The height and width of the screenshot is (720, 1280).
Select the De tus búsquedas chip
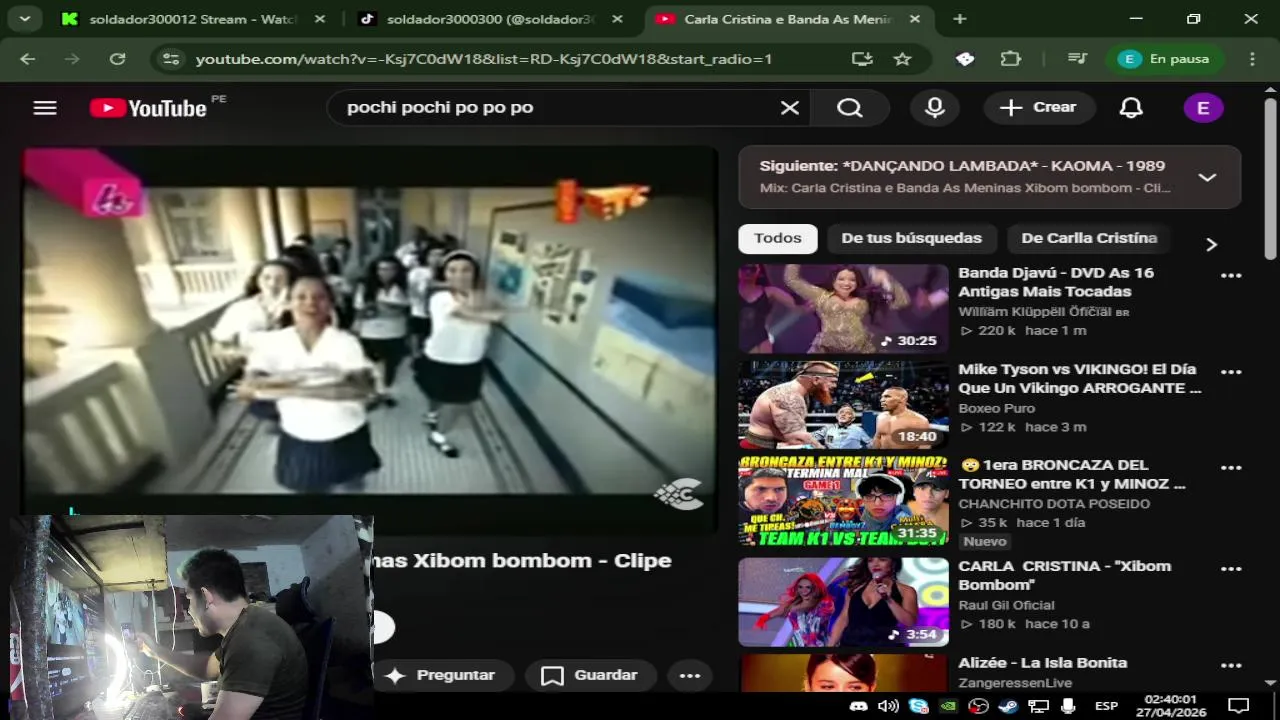pyautogui.click(x=911, y=238)
